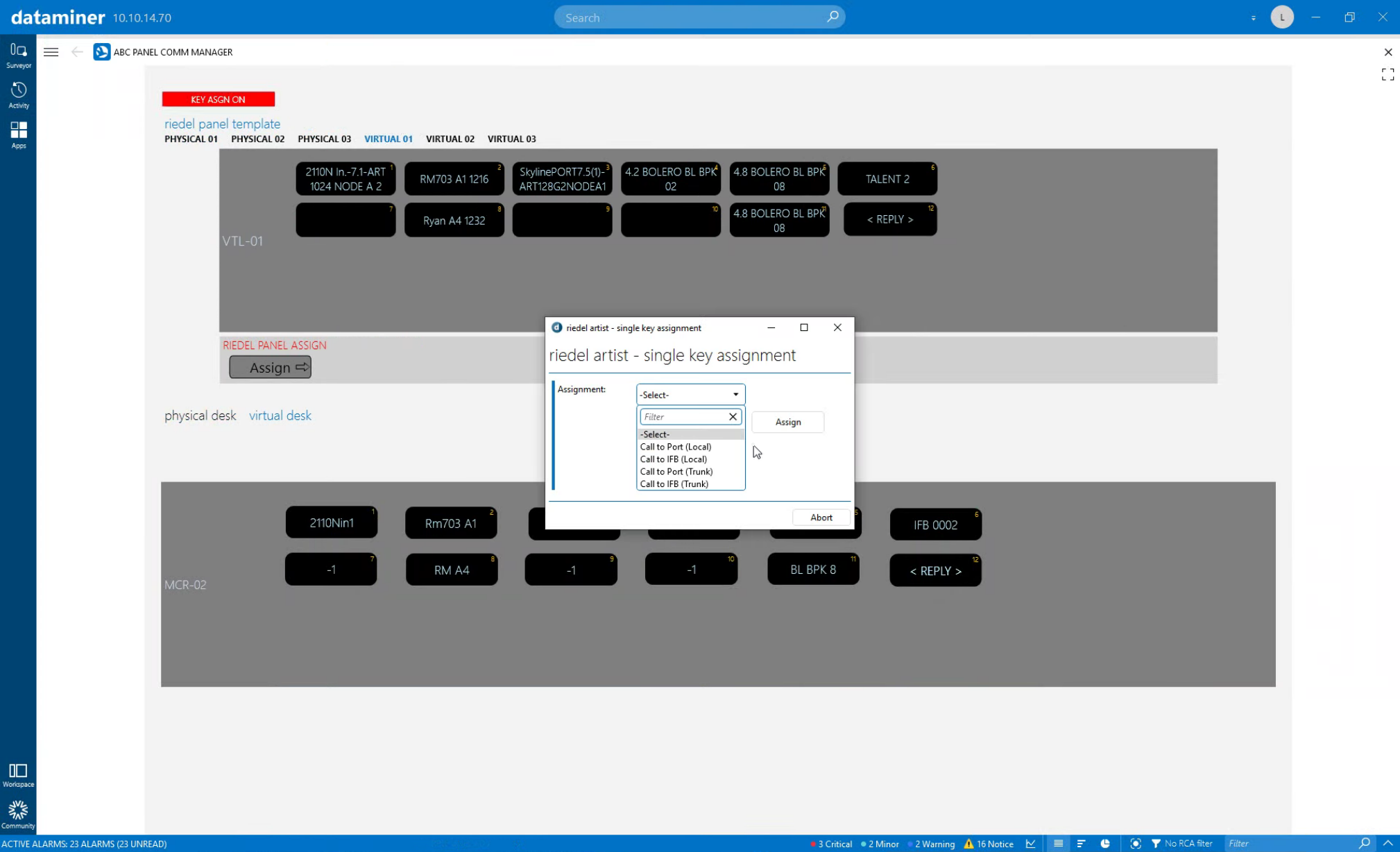Open the Apps sidebar icon
This screenshot has width=1400, height=852.
[18, 135]
